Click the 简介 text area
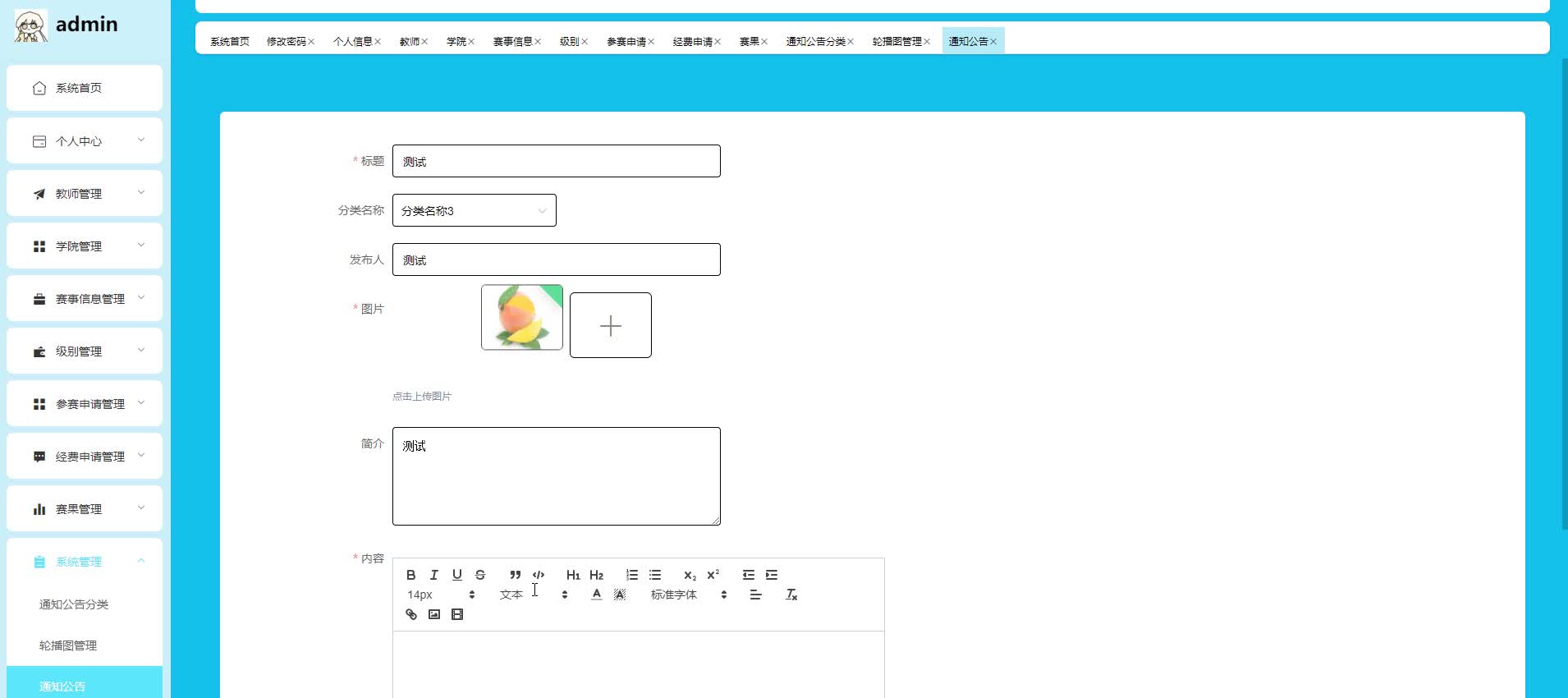The image size is (1568, 698). click(557, 476)
